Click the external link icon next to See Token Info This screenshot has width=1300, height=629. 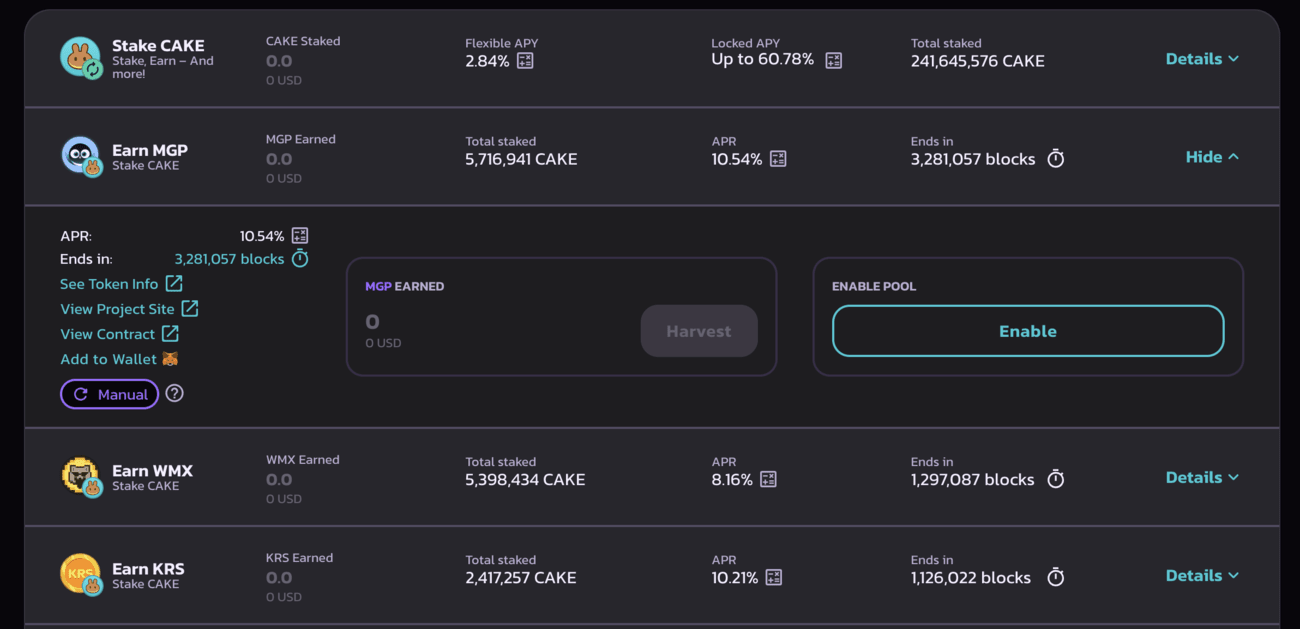pyautogui.click(x=174, y=284)
